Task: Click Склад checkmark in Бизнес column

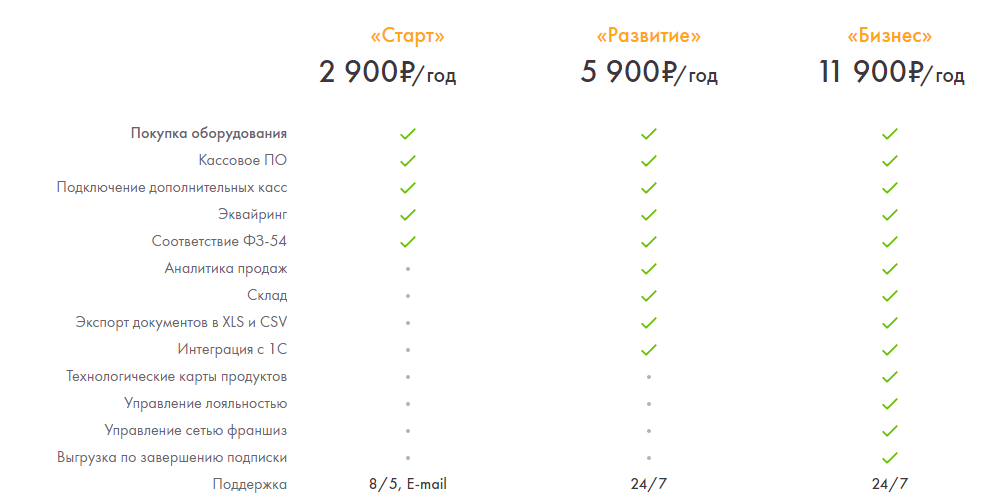Action: pos(889,296)
